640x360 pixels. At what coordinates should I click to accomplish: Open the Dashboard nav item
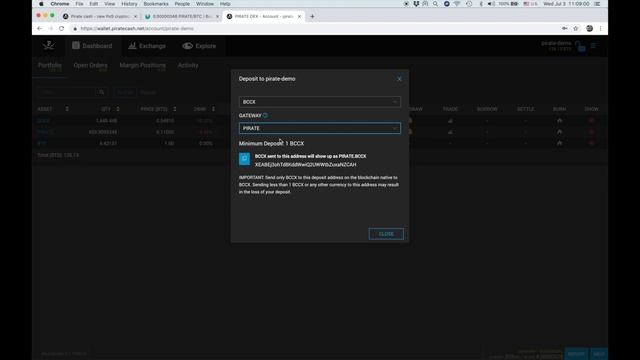[92, 46]
